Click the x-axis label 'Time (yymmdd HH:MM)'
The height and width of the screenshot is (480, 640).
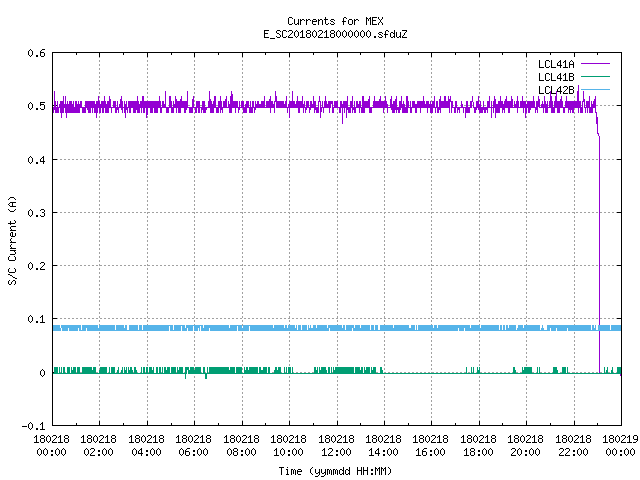(x=335, y=471)
